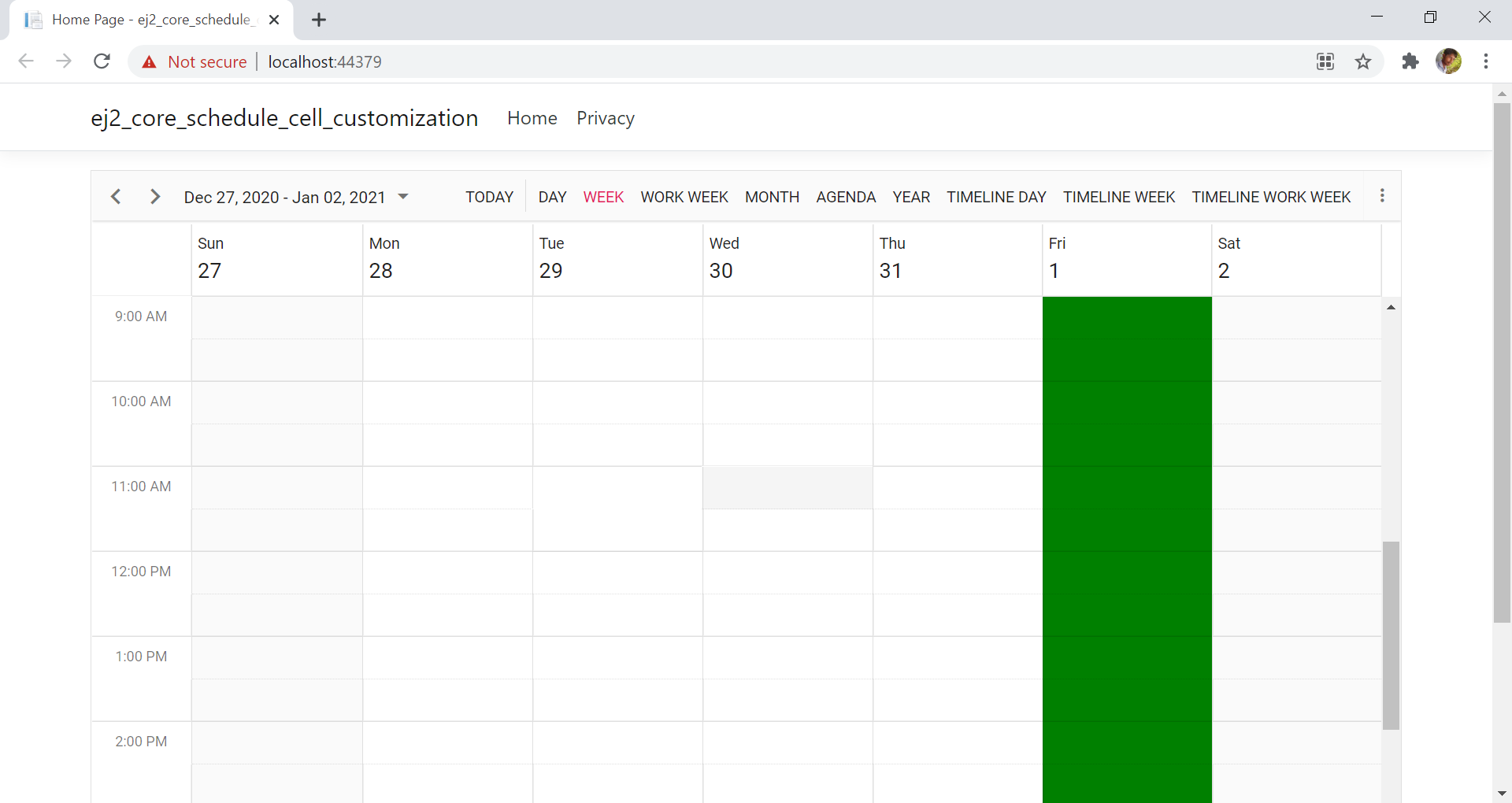Go to the previous week arrow
This screenshot has height=803, width=1512.
pyautogui.click(x=116, y=197)
